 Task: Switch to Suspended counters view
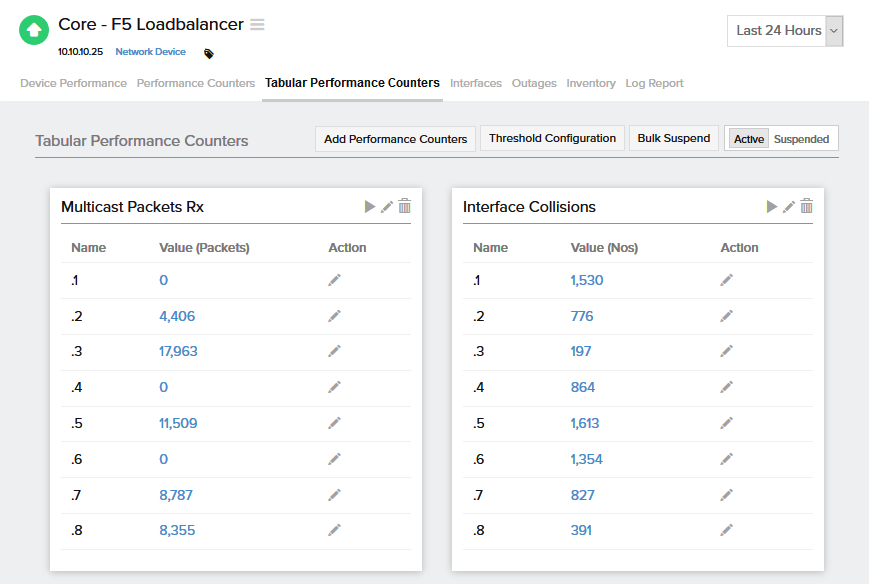point(801,139)
